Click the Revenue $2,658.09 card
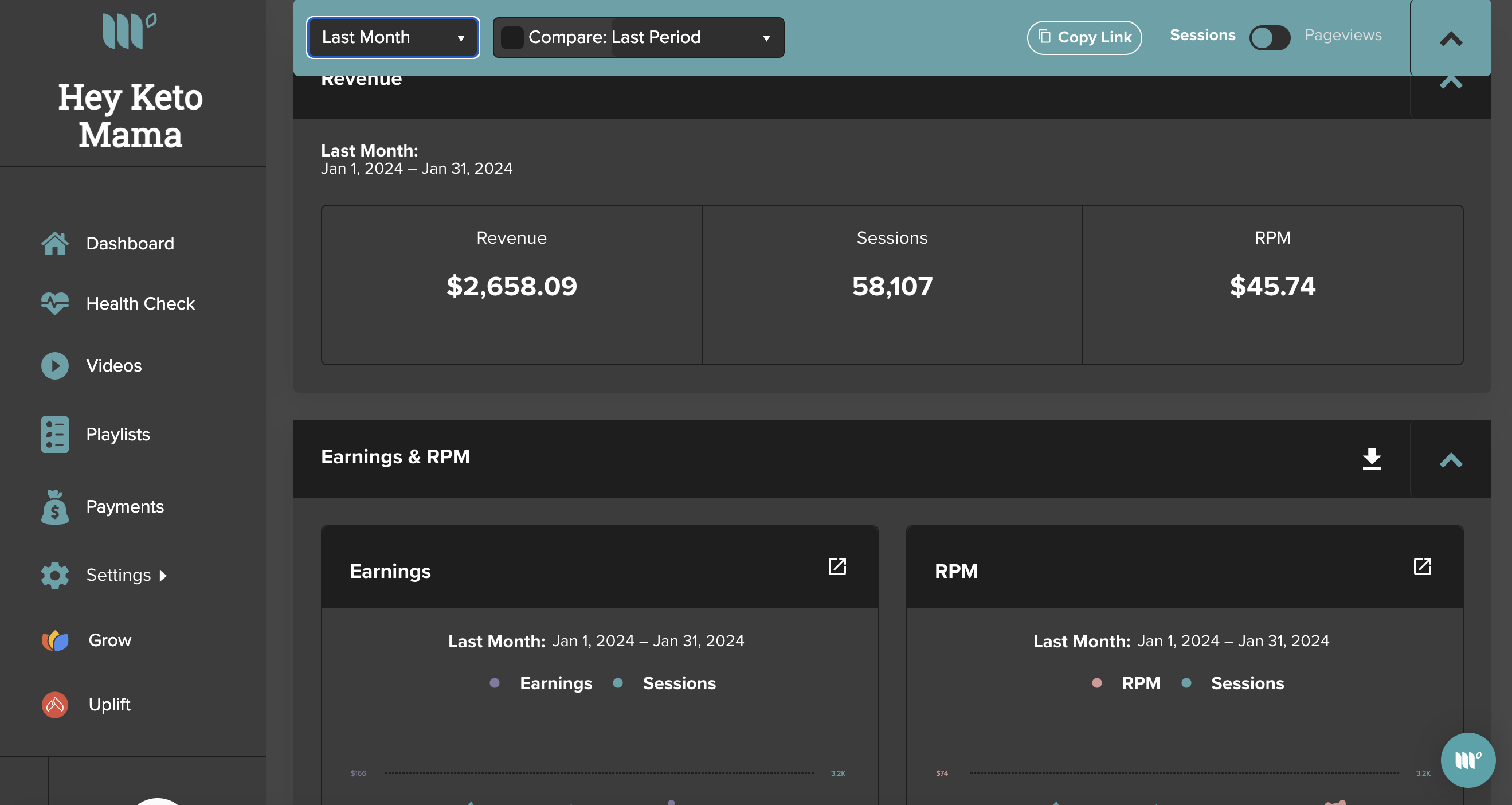This screenshot has height=805, width=1512. click(511, 285)
